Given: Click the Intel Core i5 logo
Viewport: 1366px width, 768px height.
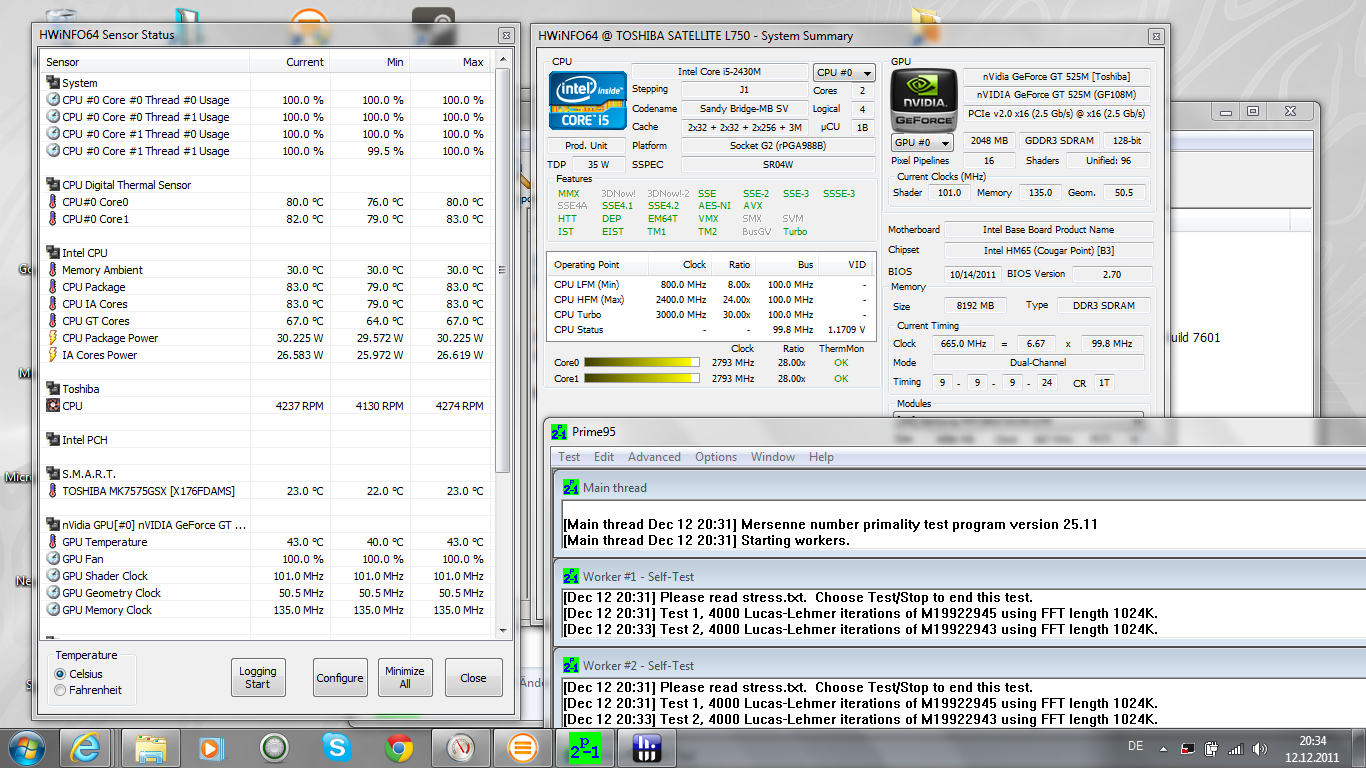Looking at the screenshot, I should tap(587, 100).
